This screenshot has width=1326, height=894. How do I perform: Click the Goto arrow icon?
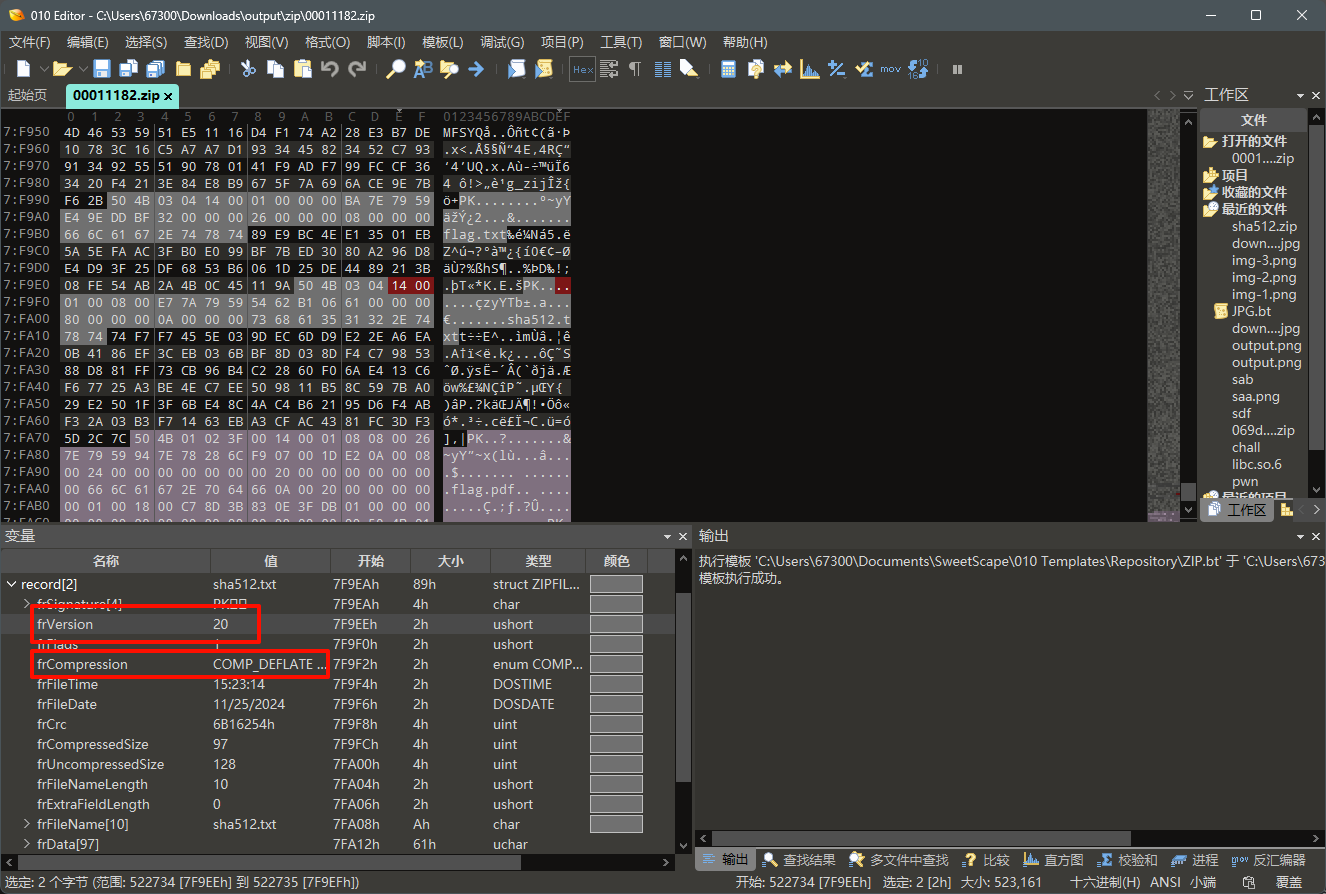click(x=476, y=69)
